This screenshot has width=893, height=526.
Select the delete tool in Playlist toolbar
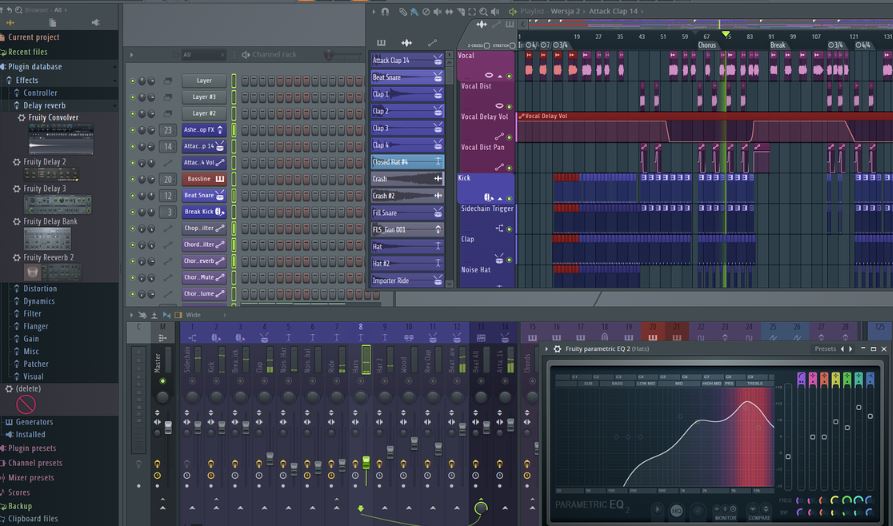click(x=425, y=11)
